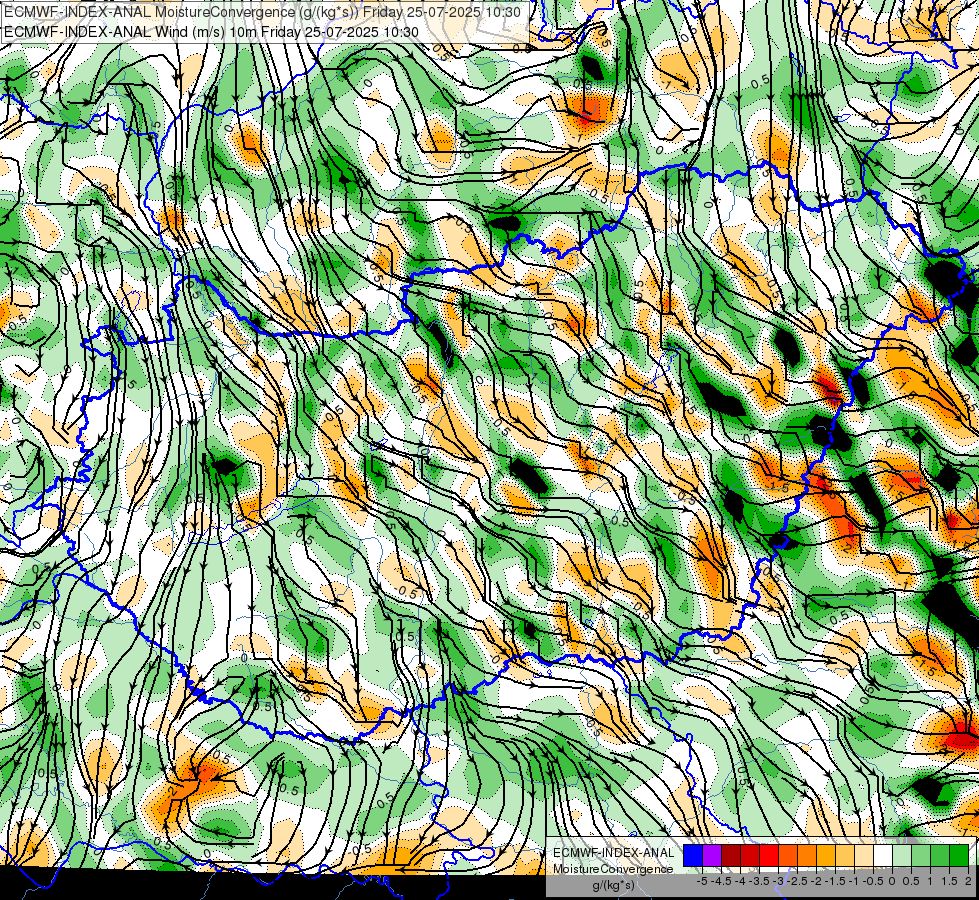Select the palest green swatch between 0 and 0.5
The width and height of the screenshot is (979, 900).
coord(902,856)
